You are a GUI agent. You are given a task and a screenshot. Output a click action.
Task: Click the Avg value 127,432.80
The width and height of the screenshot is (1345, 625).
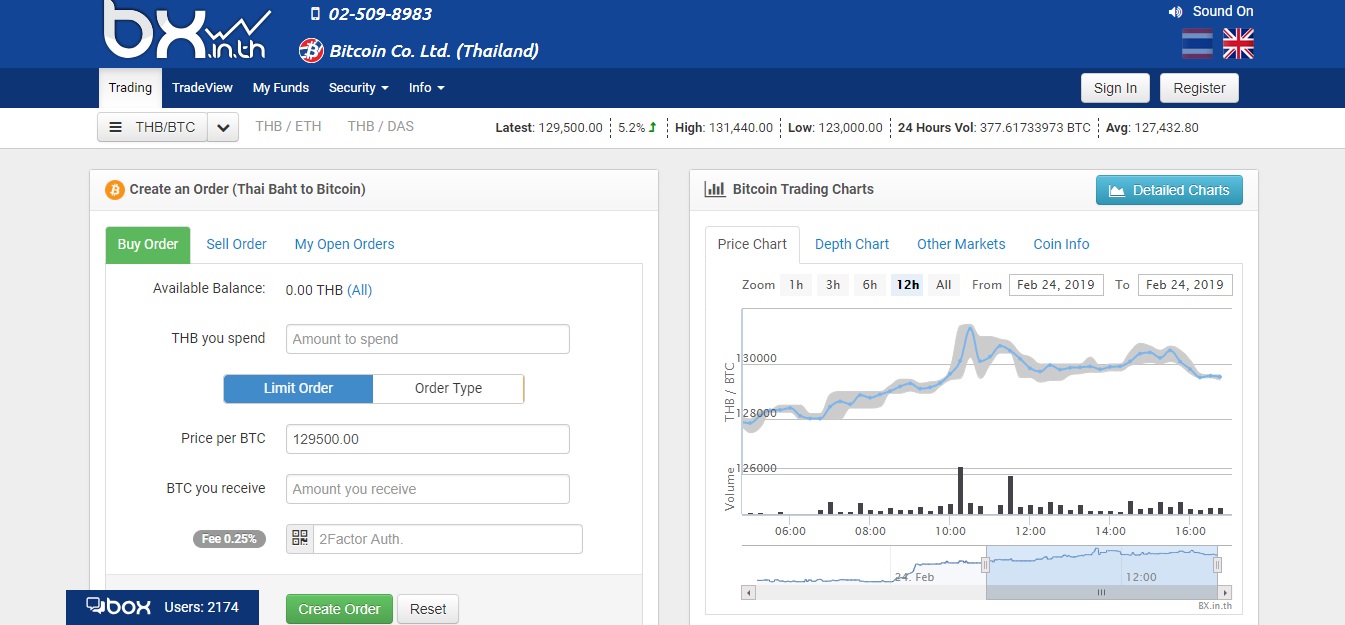[1165, 128]
